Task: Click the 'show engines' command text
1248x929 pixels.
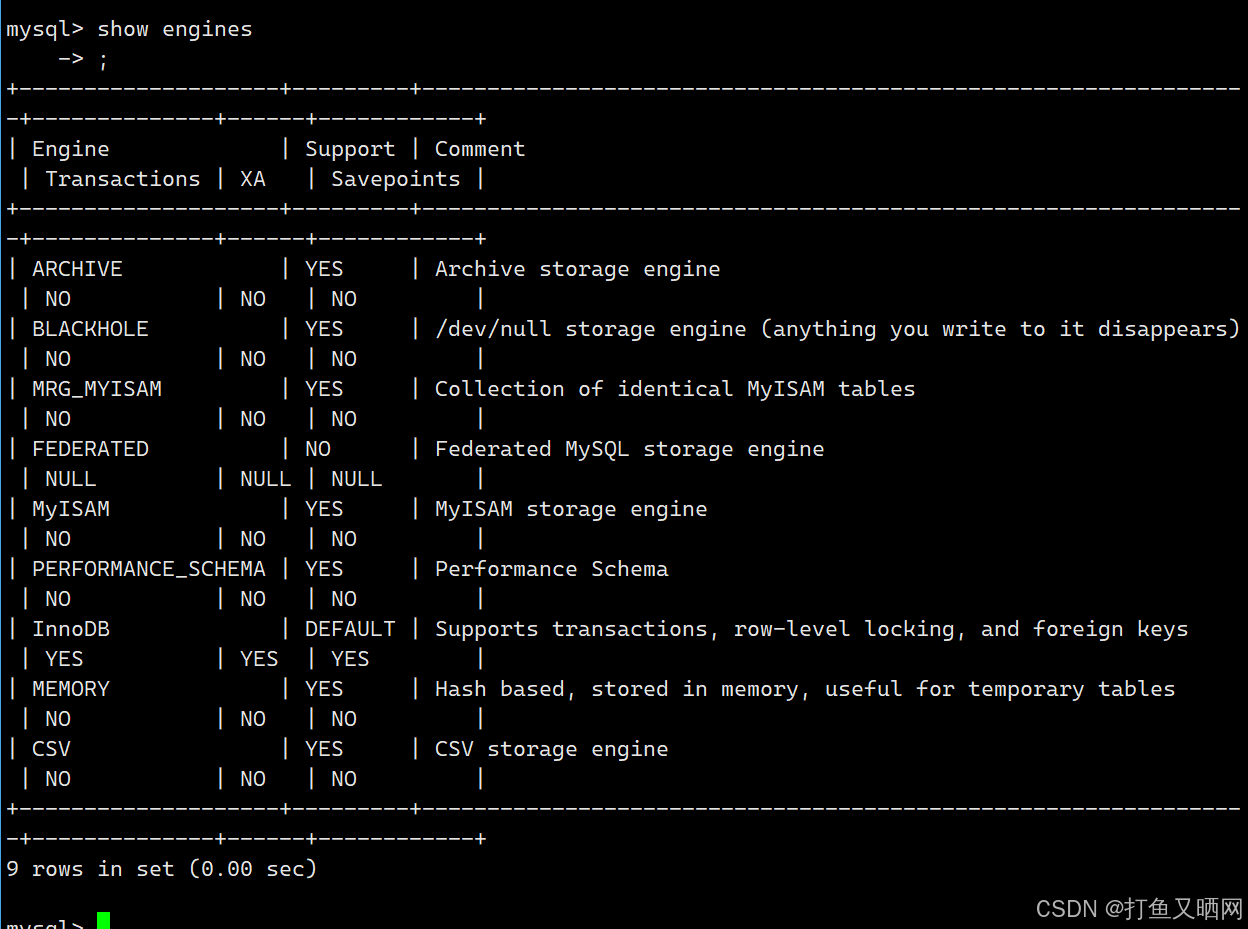Action: [175, 29]
